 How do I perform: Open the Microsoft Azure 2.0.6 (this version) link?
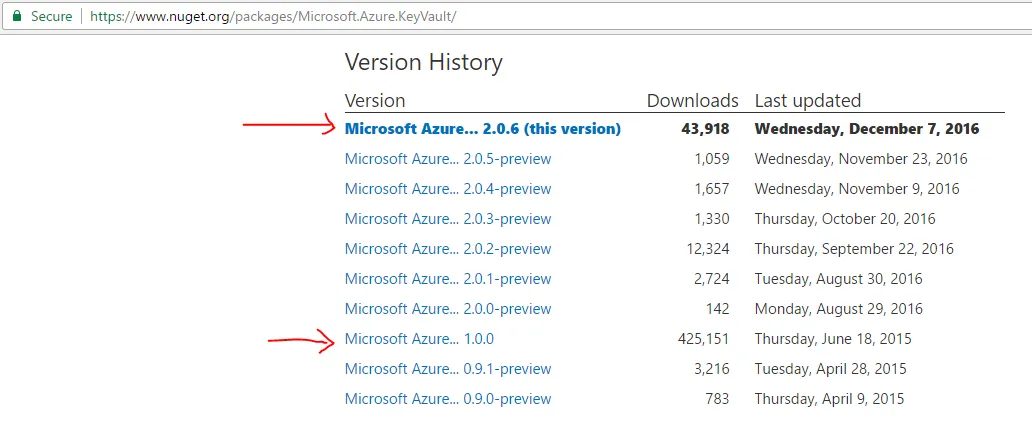tap(483, 129)
